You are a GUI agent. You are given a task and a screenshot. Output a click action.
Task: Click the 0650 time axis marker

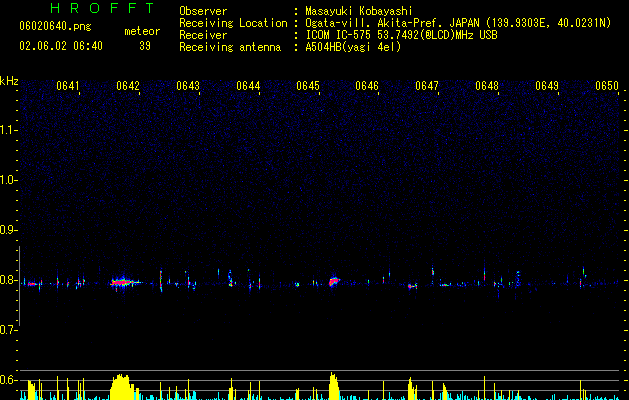pos(607,86)
